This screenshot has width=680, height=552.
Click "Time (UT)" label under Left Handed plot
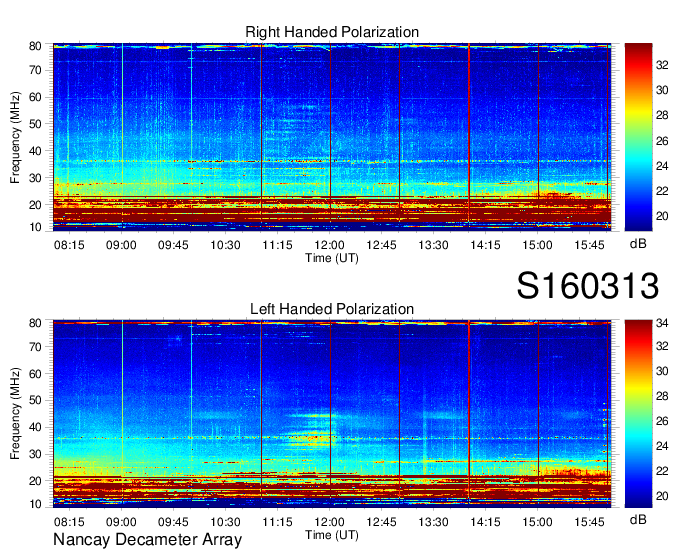click(x=332, y=535)
